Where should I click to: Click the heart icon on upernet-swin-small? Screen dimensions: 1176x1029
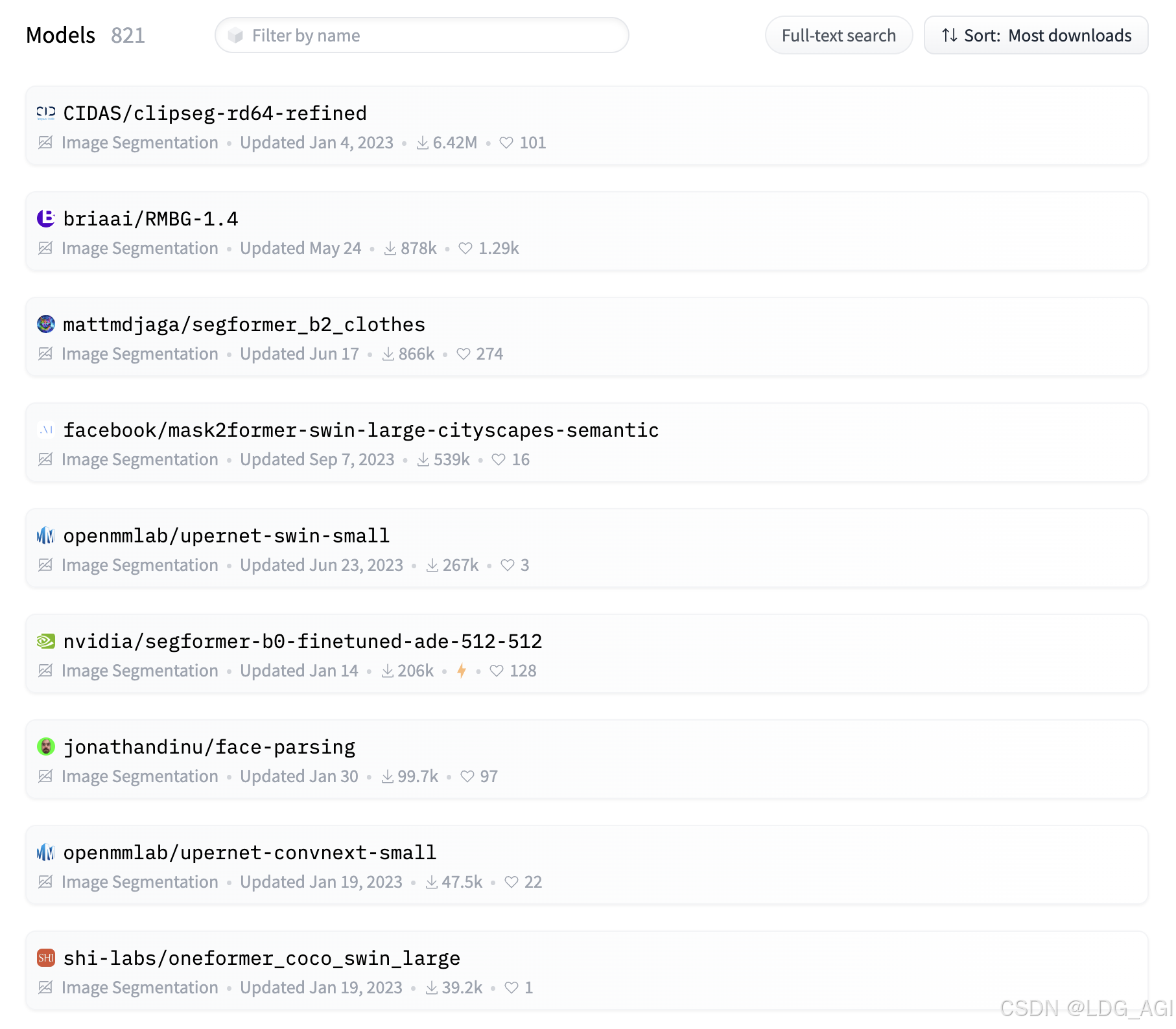(508, 565)
